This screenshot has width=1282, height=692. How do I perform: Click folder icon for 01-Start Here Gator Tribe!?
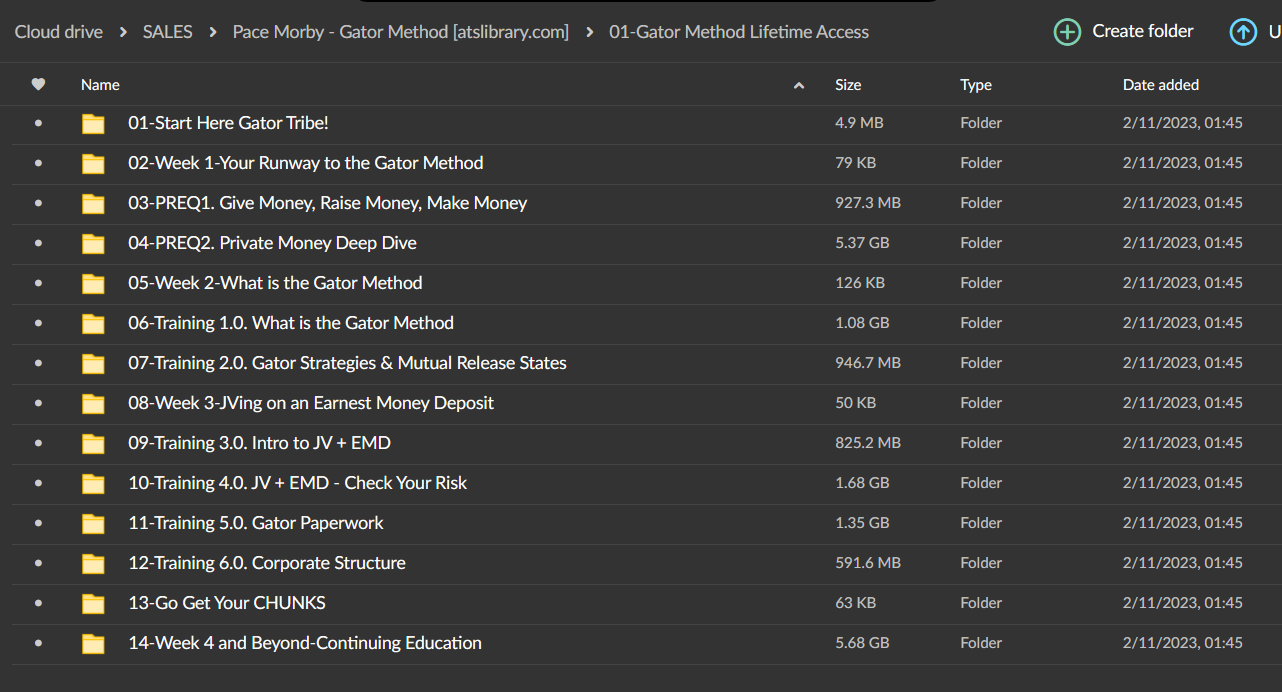point(93,123)
